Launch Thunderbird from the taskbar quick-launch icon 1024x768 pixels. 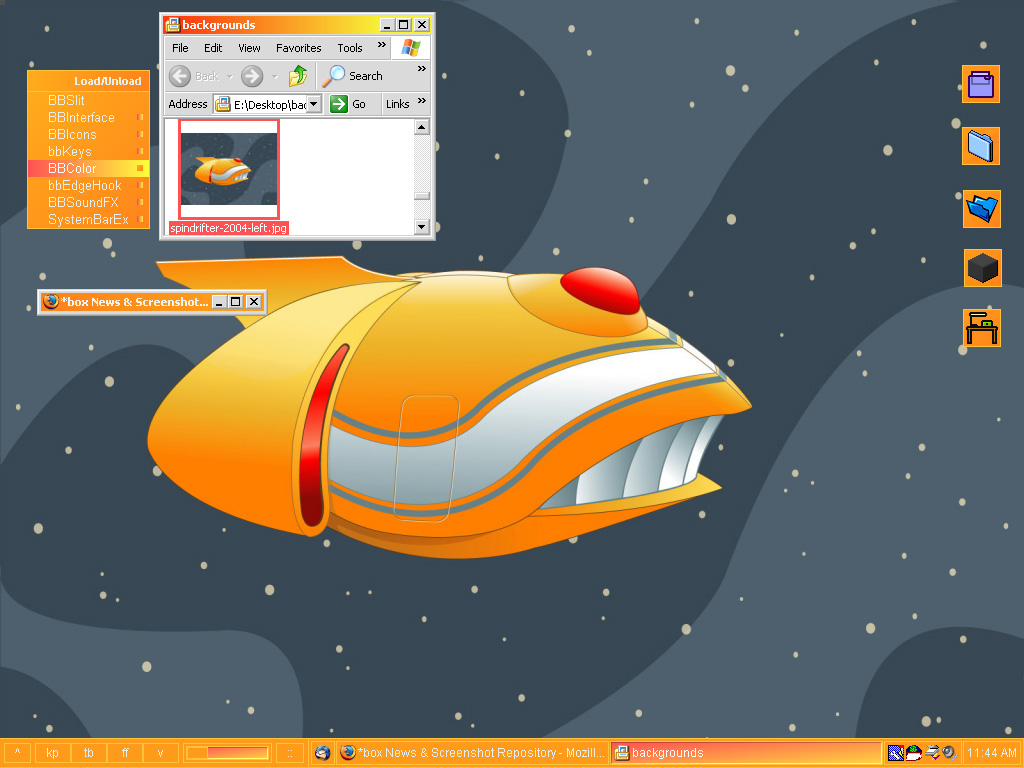point(322,753)
